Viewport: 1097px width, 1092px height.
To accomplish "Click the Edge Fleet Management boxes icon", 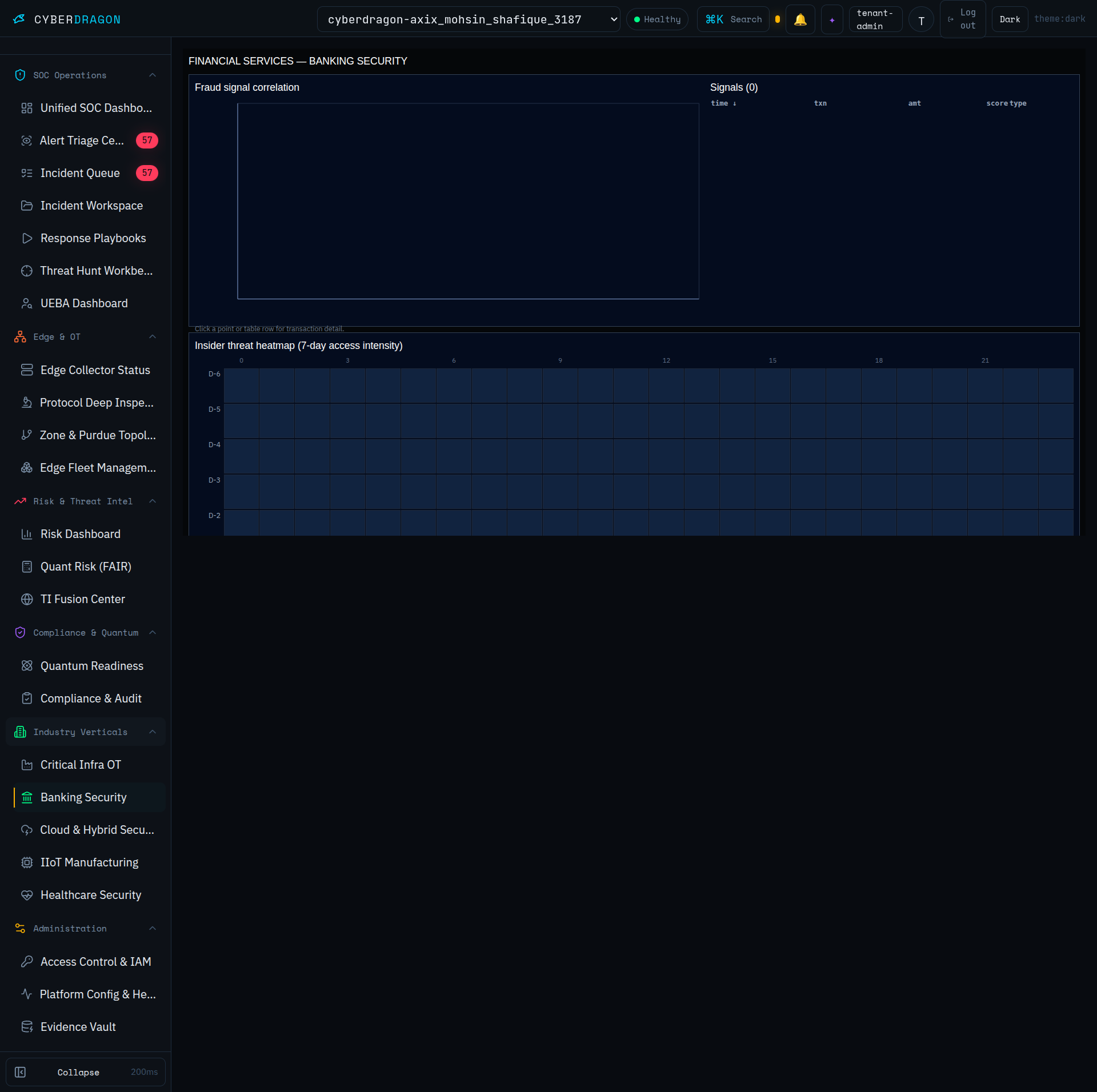I will [27, 468].
